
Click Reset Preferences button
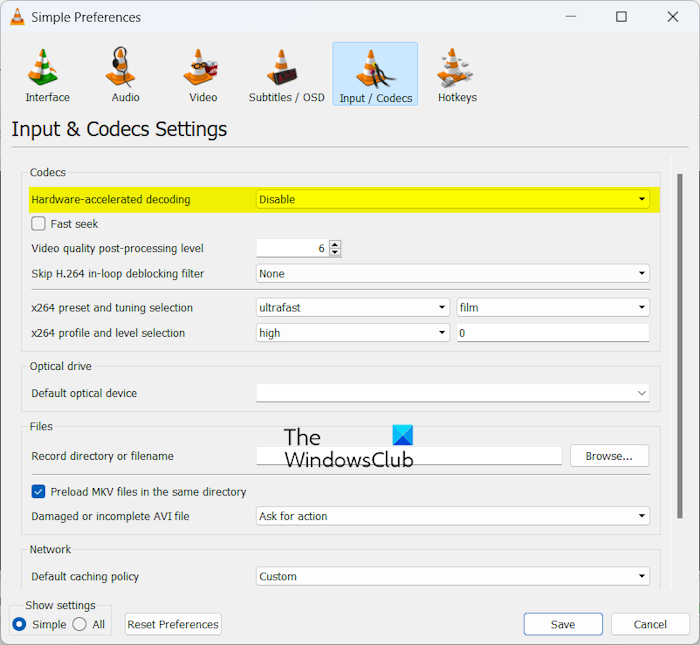click(173, 624)
